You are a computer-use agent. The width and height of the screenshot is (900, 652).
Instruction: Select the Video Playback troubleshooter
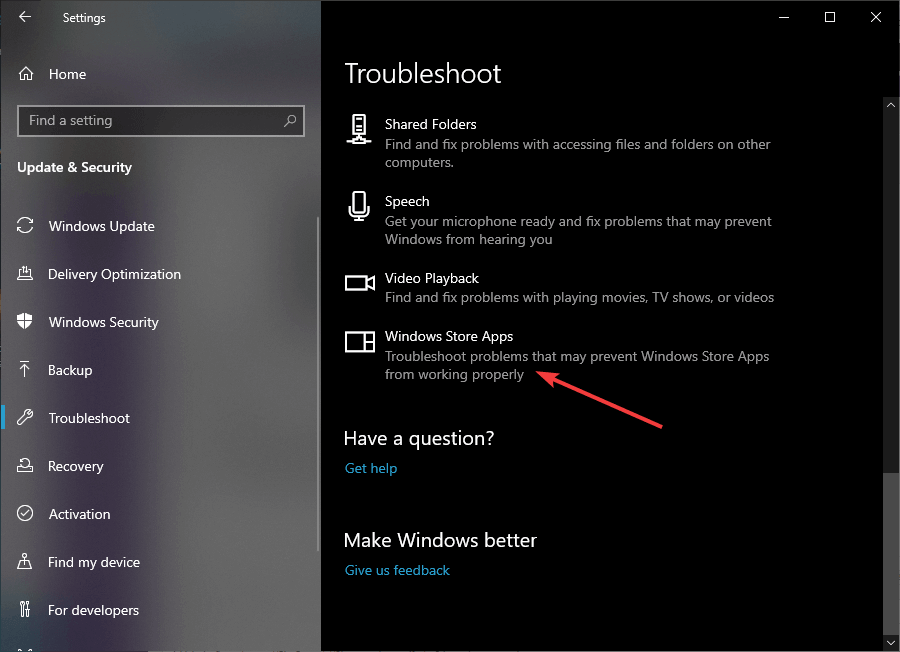560,288
